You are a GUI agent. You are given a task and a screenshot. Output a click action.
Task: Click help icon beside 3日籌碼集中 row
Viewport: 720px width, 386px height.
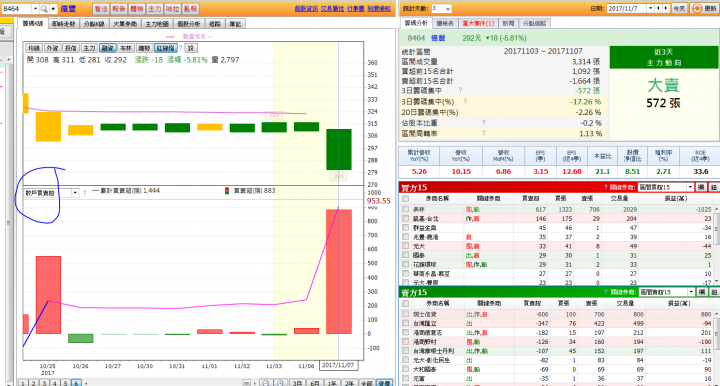tap(460, 90)
